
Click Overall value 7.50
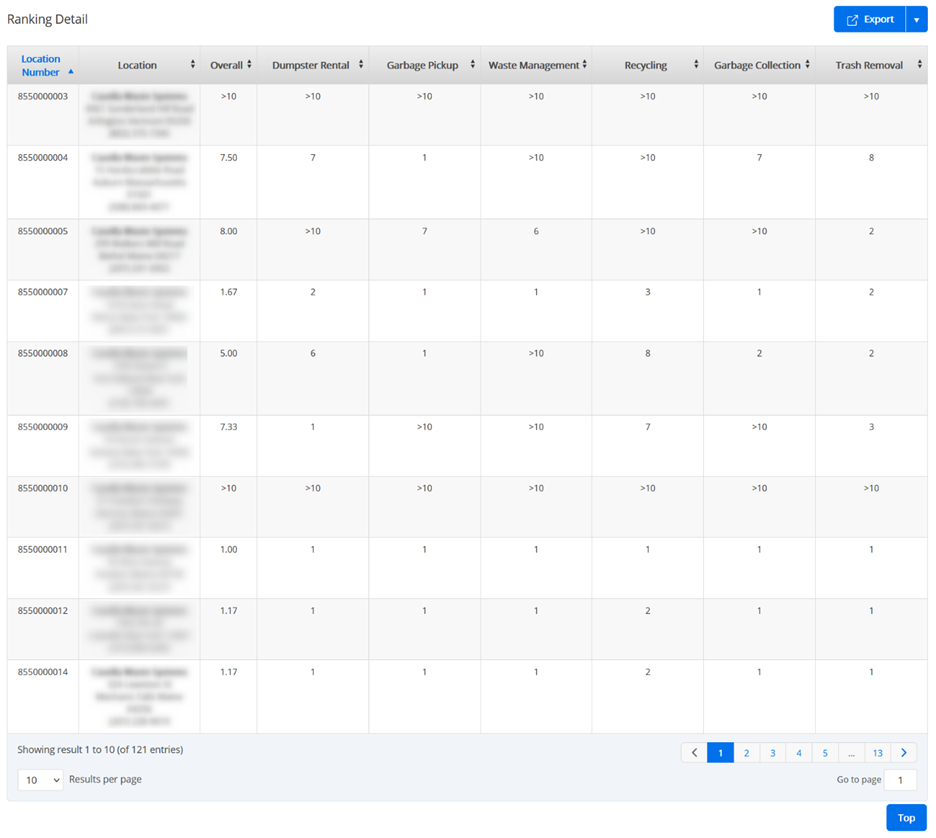click(x=229, y=158)
